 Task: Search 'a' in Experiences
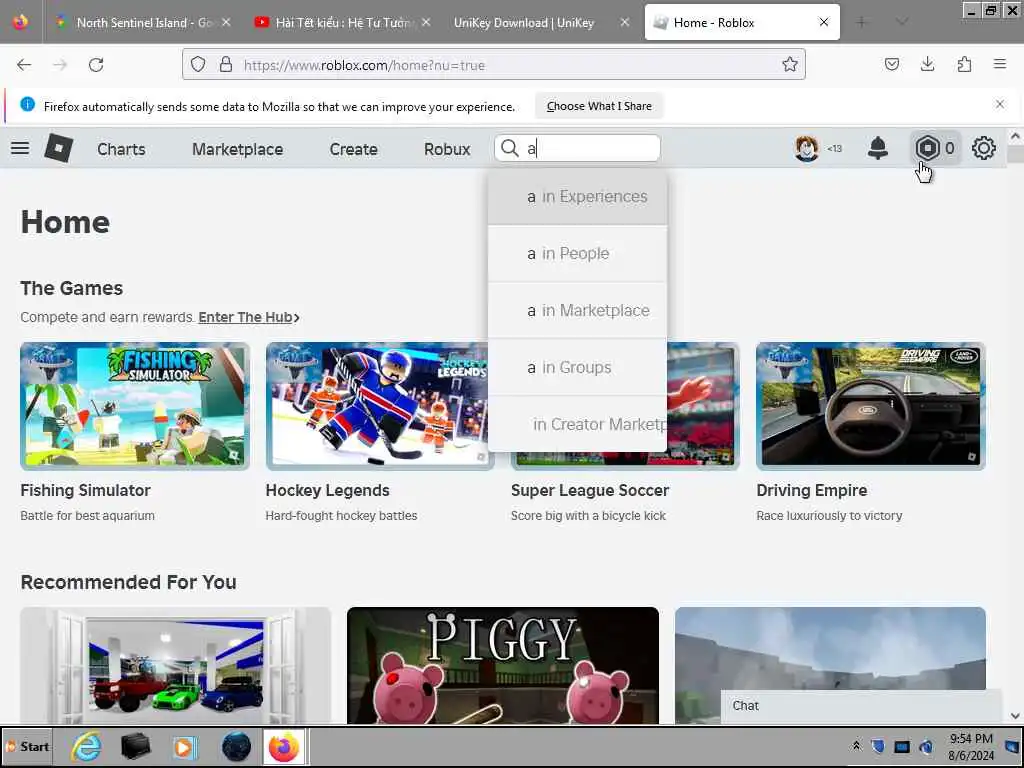tap(577, 197)
